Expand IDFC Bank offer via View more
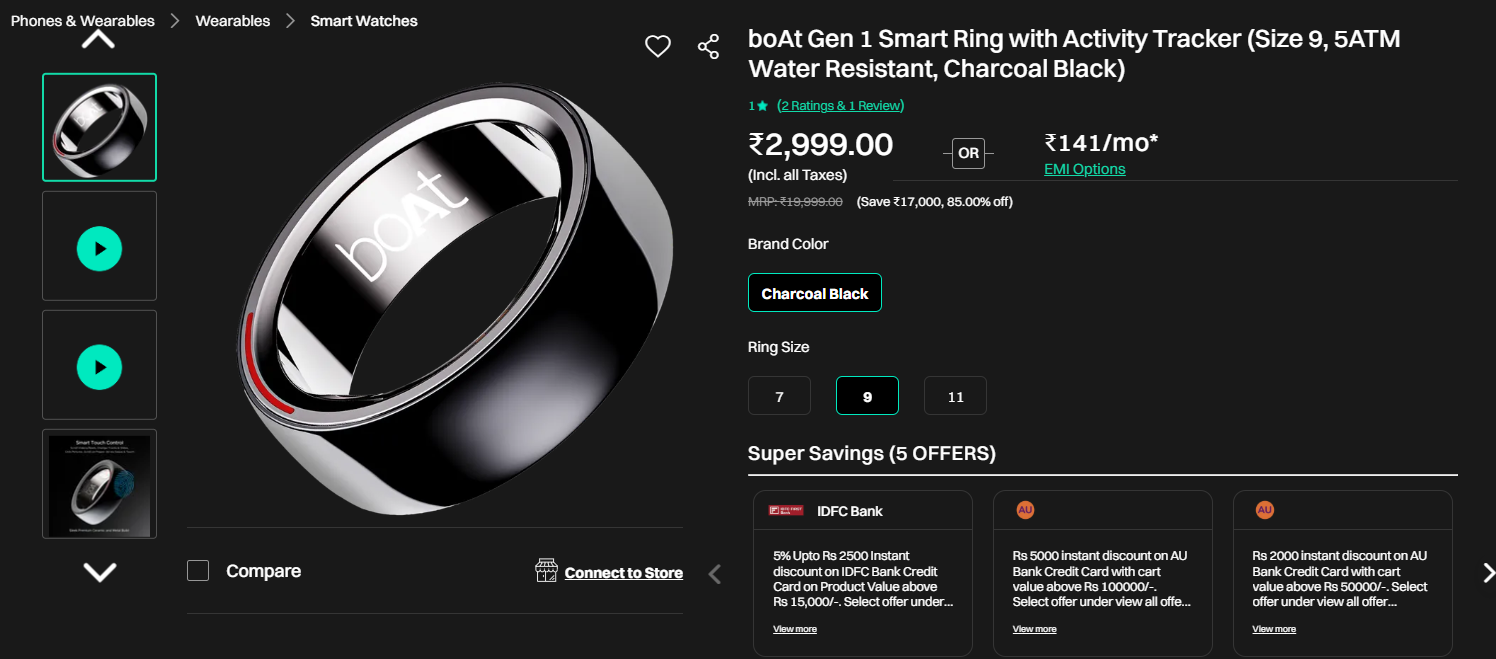The width and height of the screenshot is (1496, 659). click(x=795, y=629)
